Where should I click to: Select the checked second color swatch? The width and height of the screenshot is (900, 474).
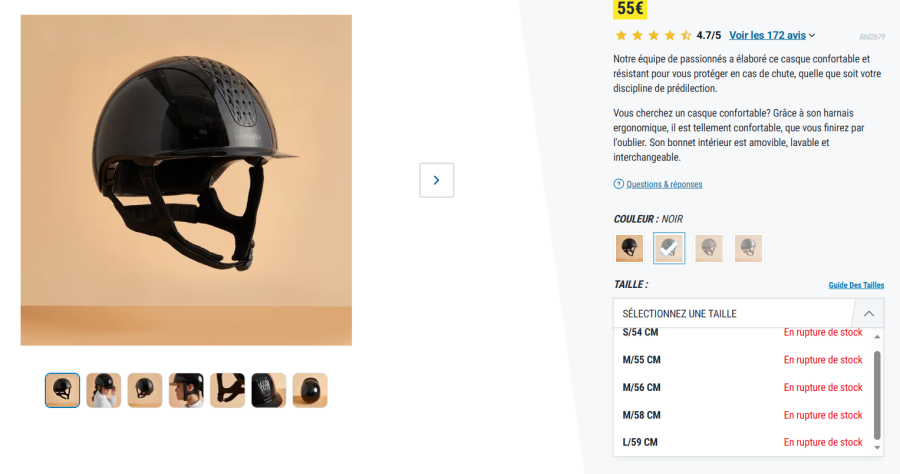pos(669,248)
